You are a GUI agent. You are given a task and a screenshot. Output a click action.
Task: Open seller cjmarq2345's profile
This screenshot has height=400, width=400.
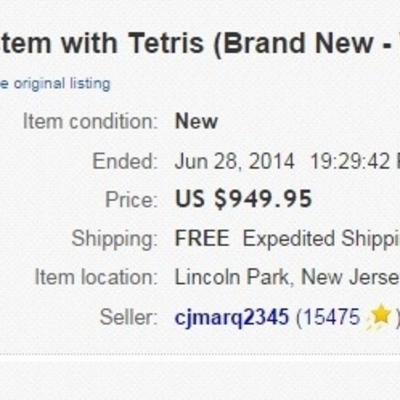pyautogui.click(x=232, y=317)
